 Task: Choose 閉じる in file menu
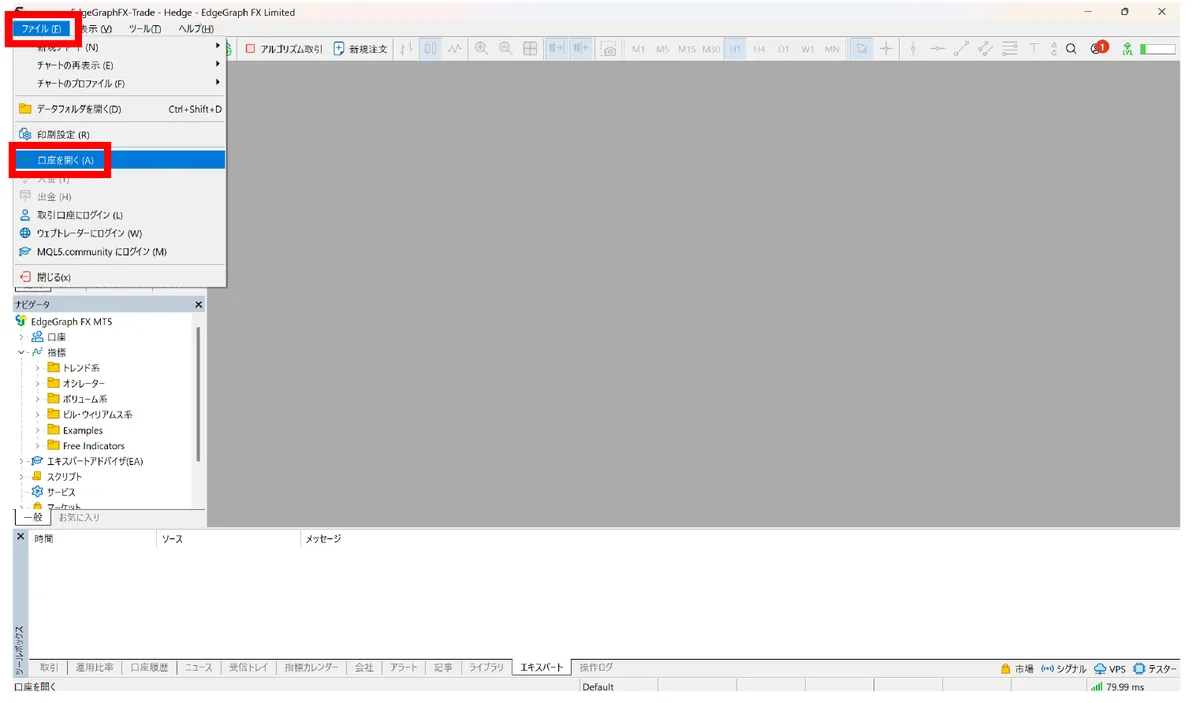119,277
